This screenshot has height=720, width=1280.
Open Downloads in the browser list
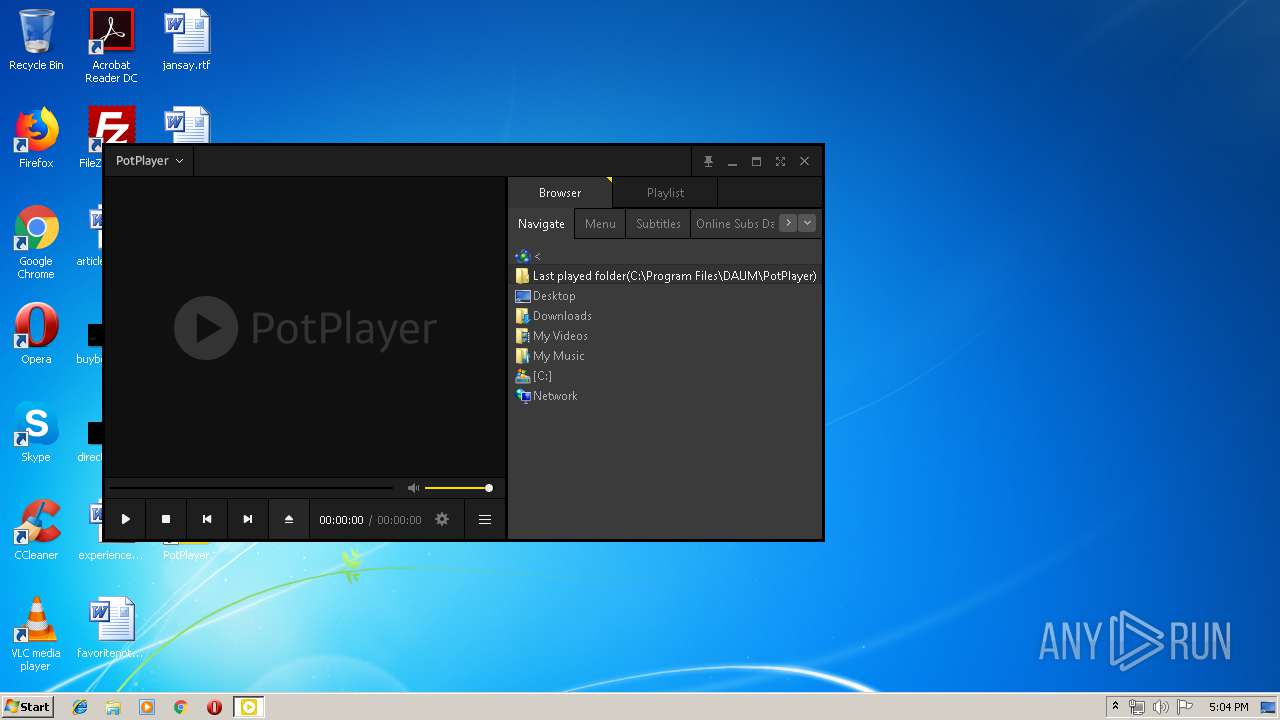pos(666,316)
